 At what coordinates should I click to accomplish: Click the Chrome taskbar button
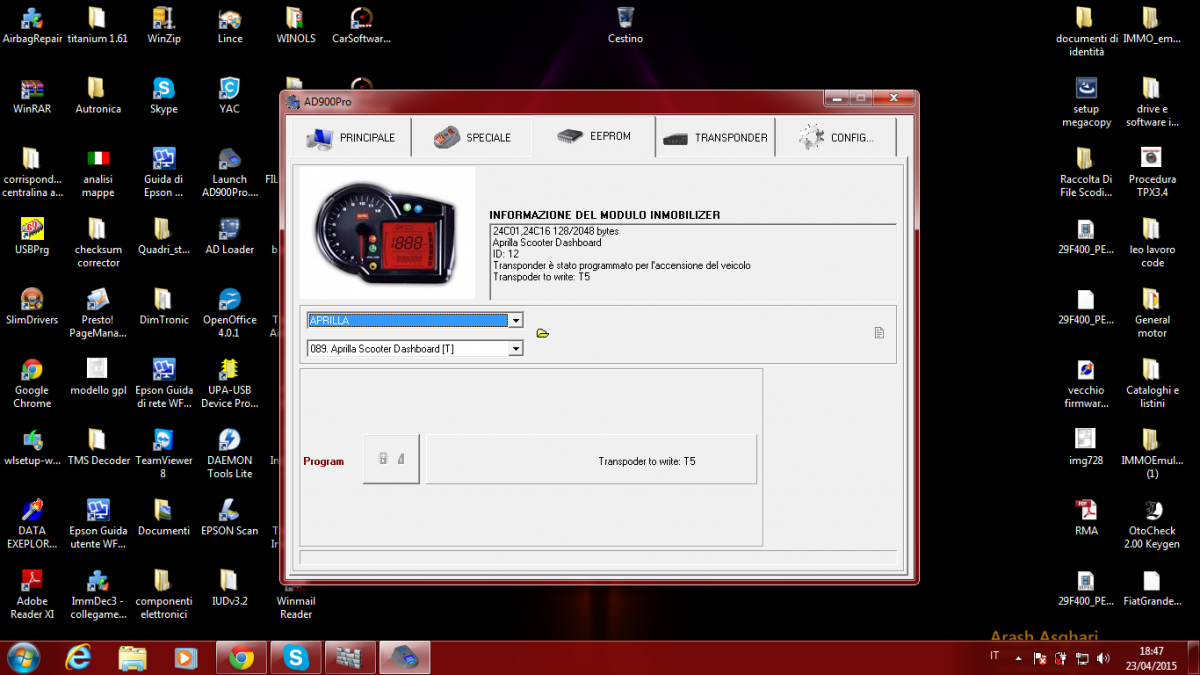[x=241, y=658]
